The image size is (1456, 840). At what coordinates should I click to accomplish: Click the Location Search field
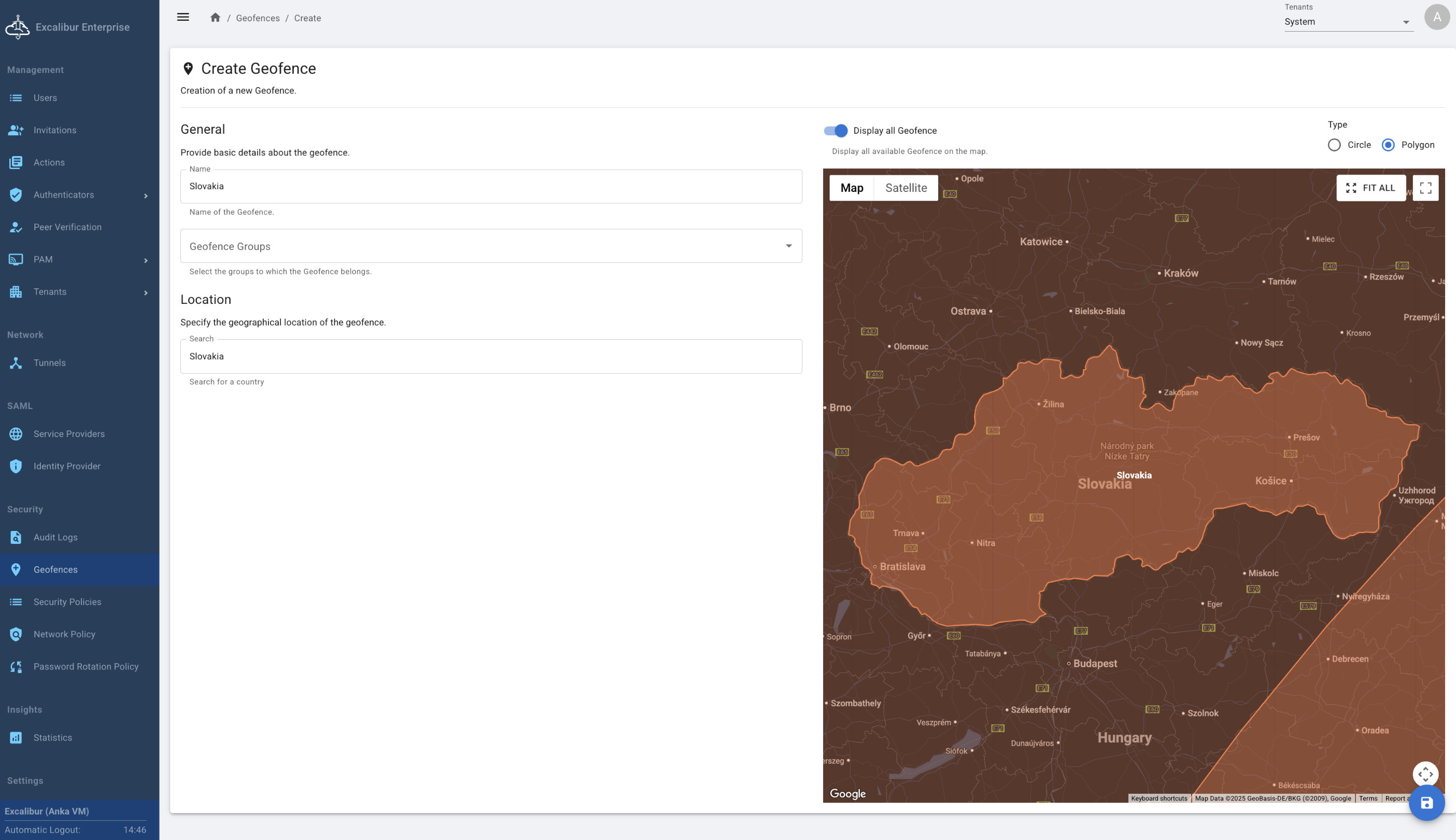(x=491, y=357)
